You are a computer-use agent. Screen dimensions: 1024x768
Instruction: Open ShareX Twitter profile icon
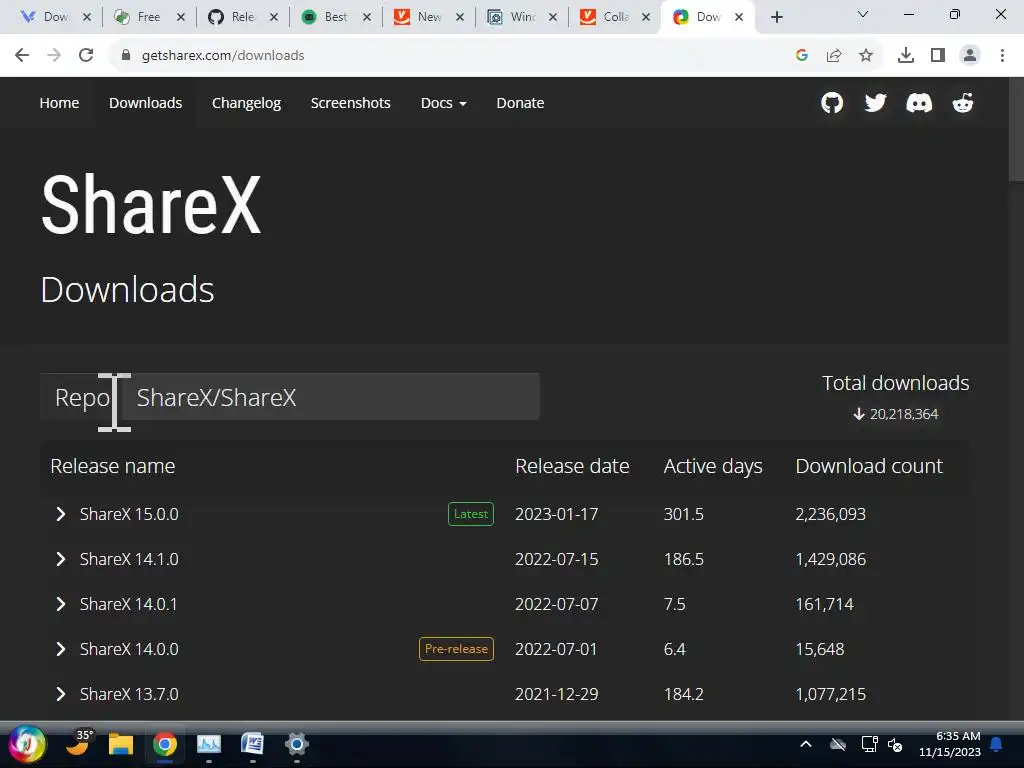(x=875, y=103)
